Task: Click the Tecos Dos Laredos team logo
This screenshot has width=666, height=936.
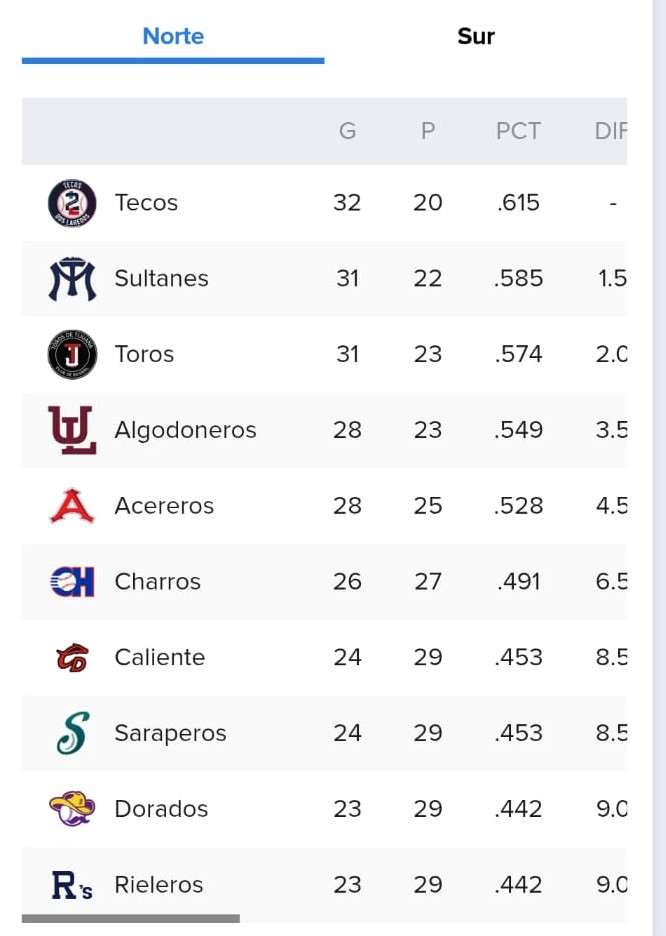Action: [72, 203]
